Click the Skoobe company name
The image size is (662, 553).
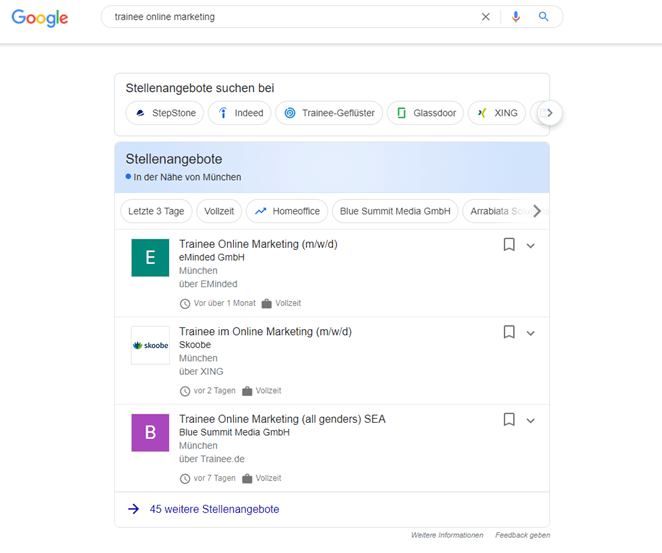(x=195, y=344)
